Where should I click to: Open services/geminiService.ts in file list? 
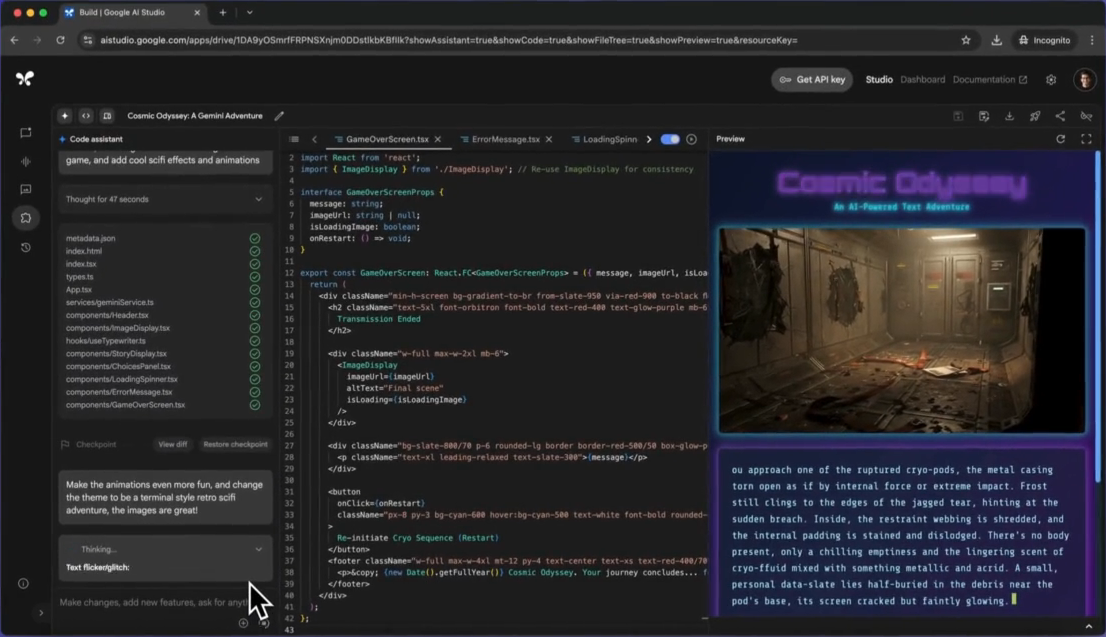pos(109,303)
